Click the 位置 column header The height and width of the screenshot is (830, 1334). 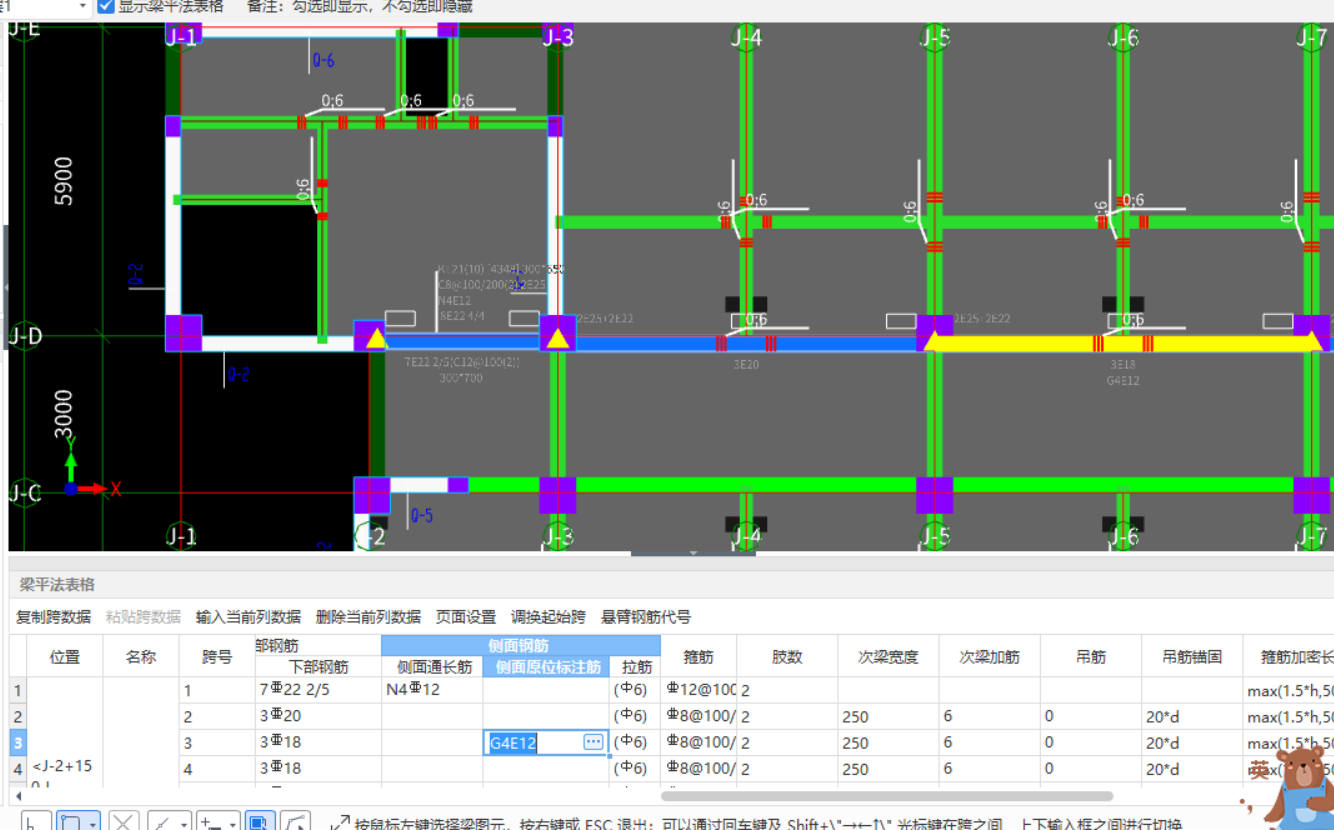65,656
